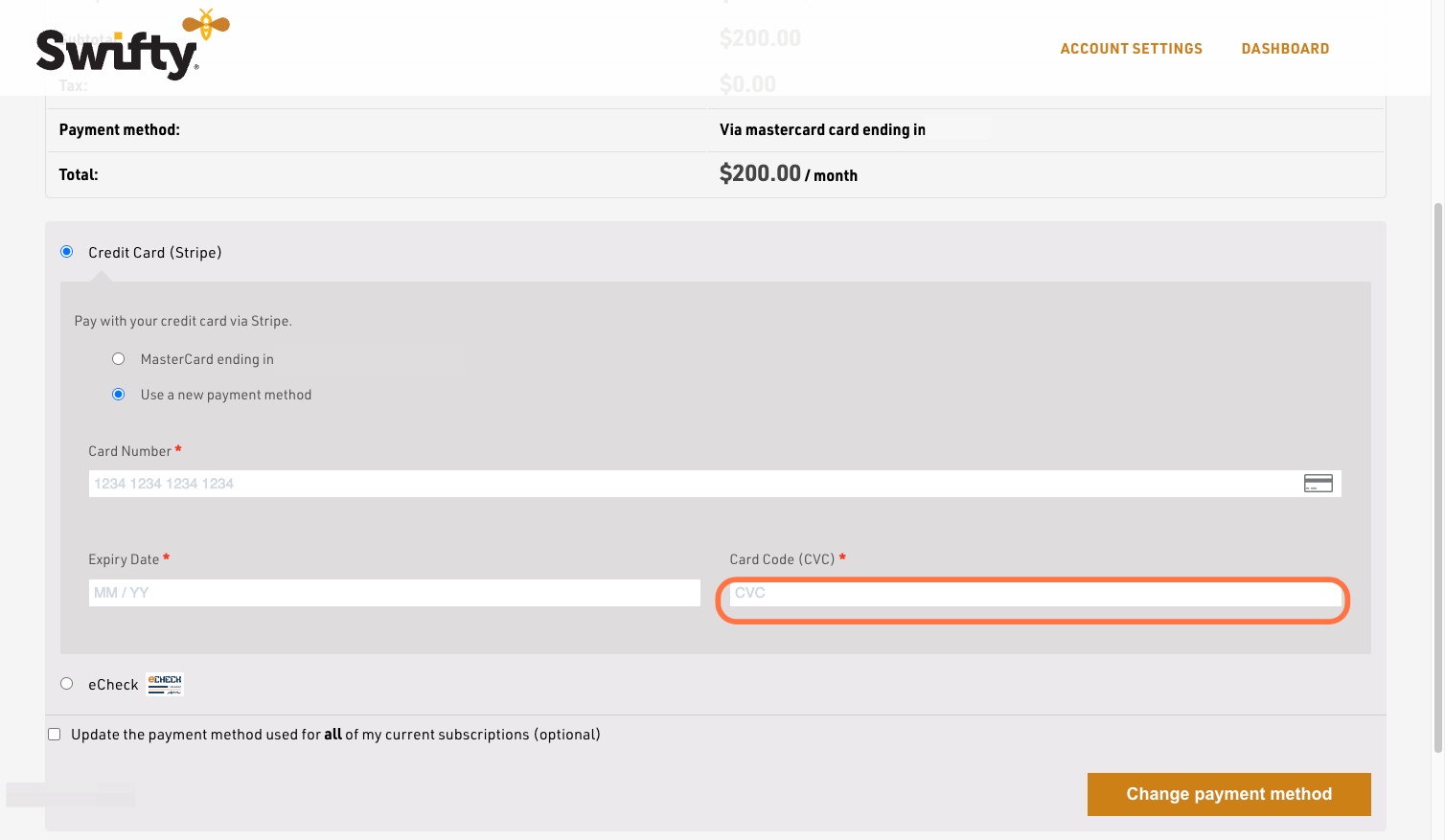Click the page vertical scrollbar
The height and width of the screenshot is (840, 1445).
click(x=1437, y=479)
